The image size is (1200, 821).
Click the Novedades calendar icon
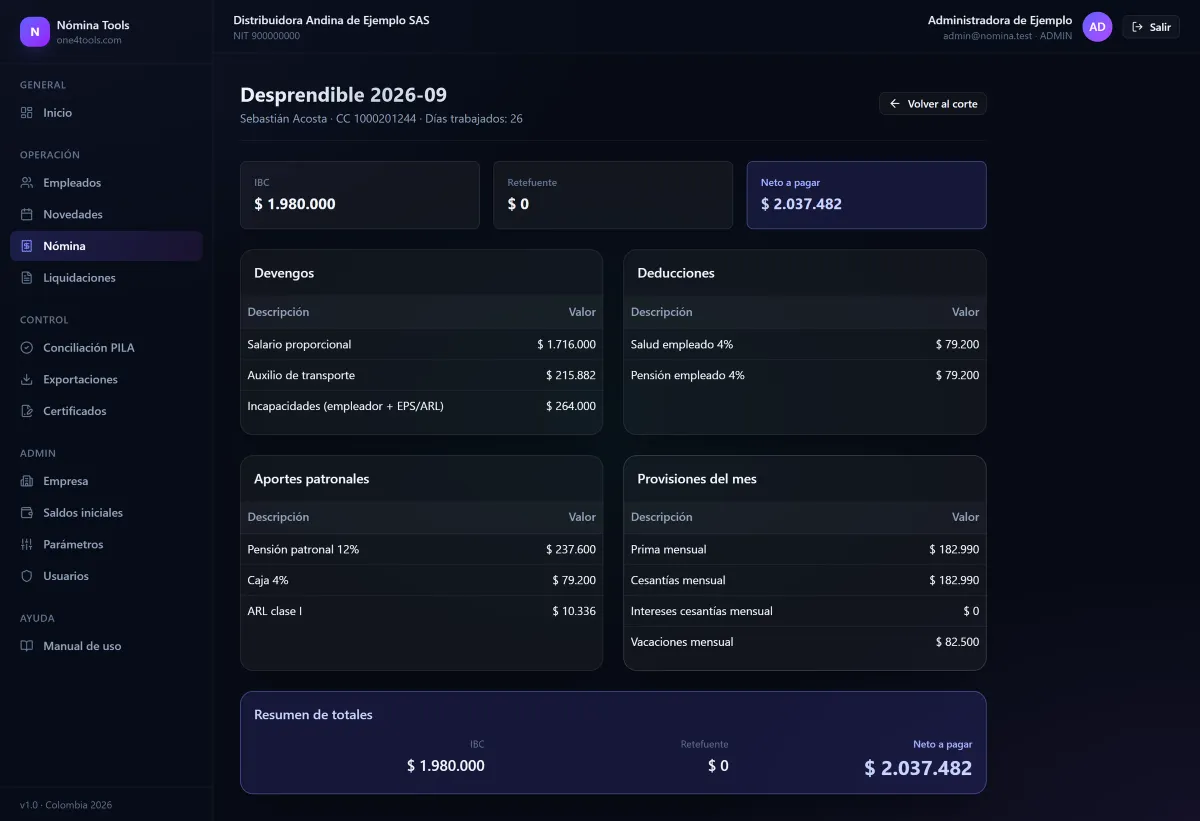(x=27, y=214)
